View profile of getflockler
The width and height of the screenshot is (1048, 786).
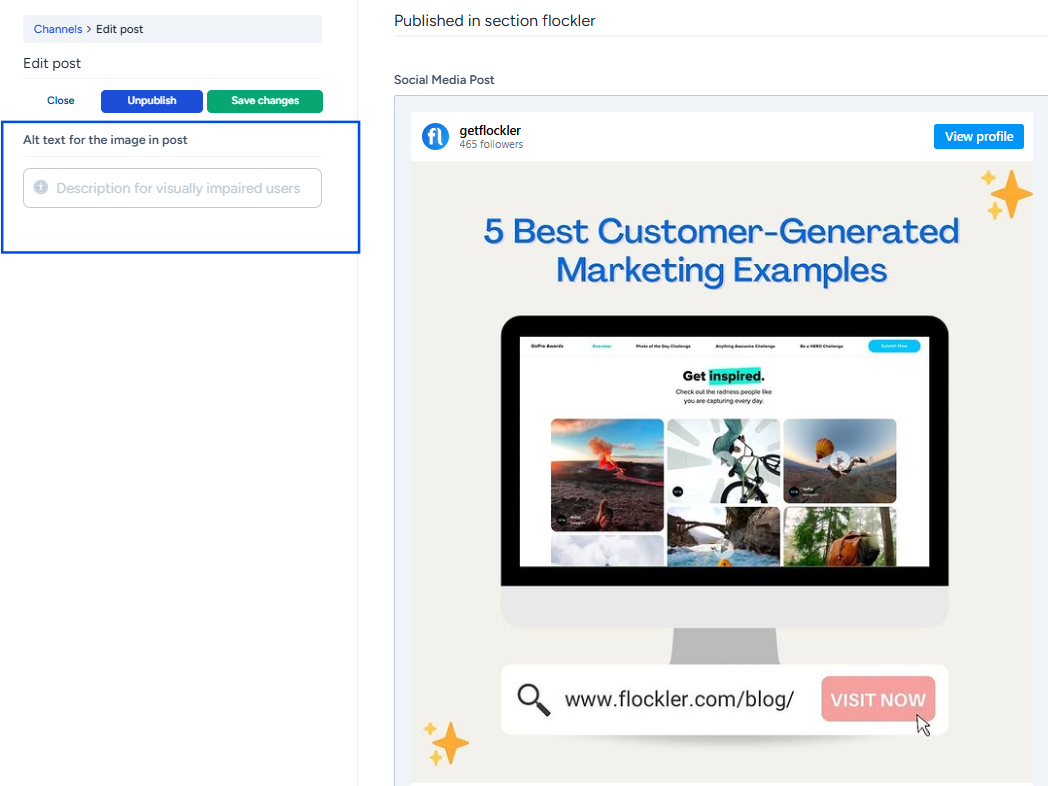click(978, 136)
